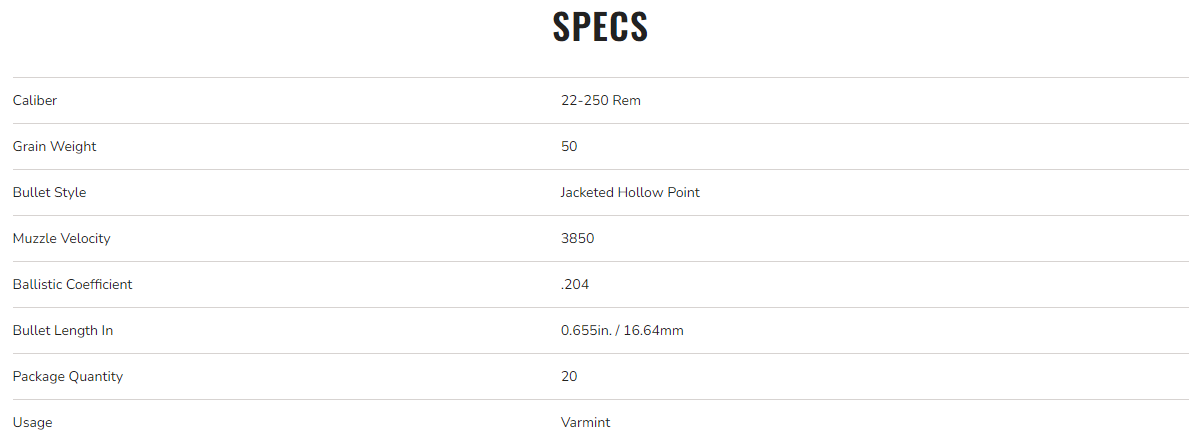1199x444 pixels.
Task: Select the grain weight value 50
Action: pos(569,146)
